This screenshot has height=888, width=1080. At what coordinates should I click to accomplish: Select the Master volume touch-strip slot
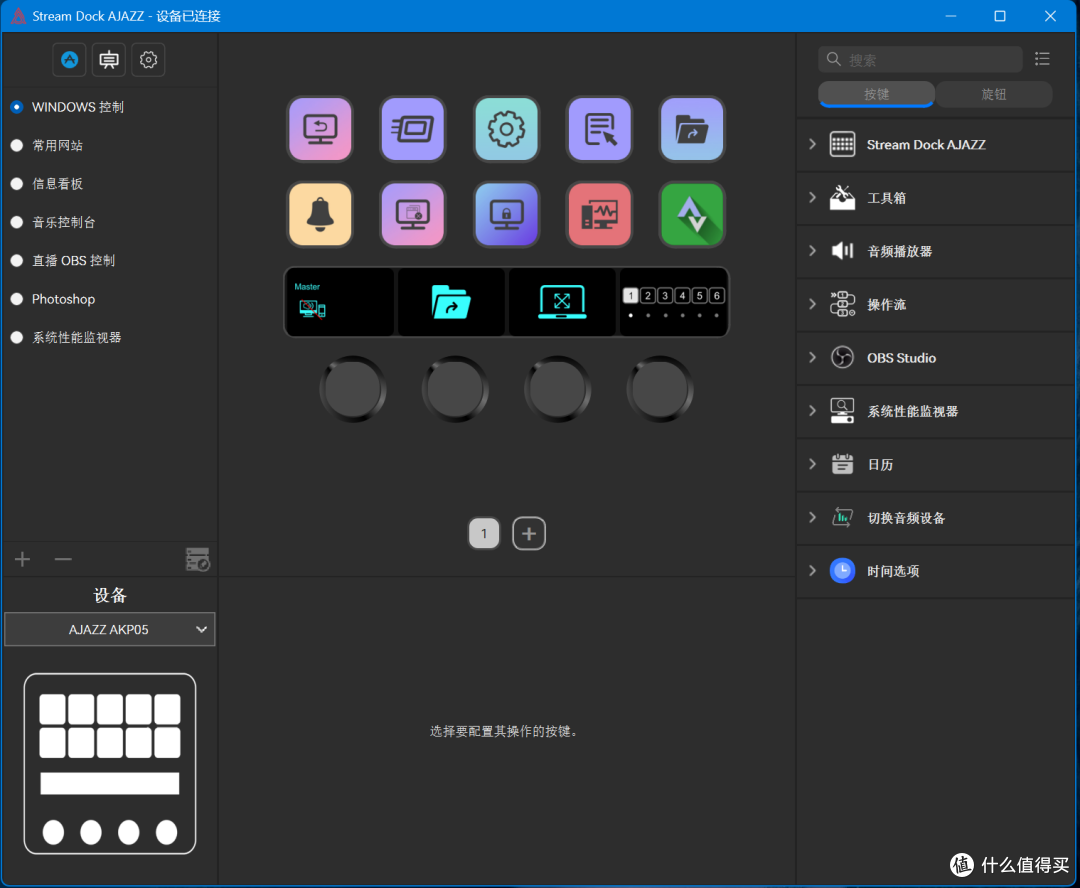340,302
